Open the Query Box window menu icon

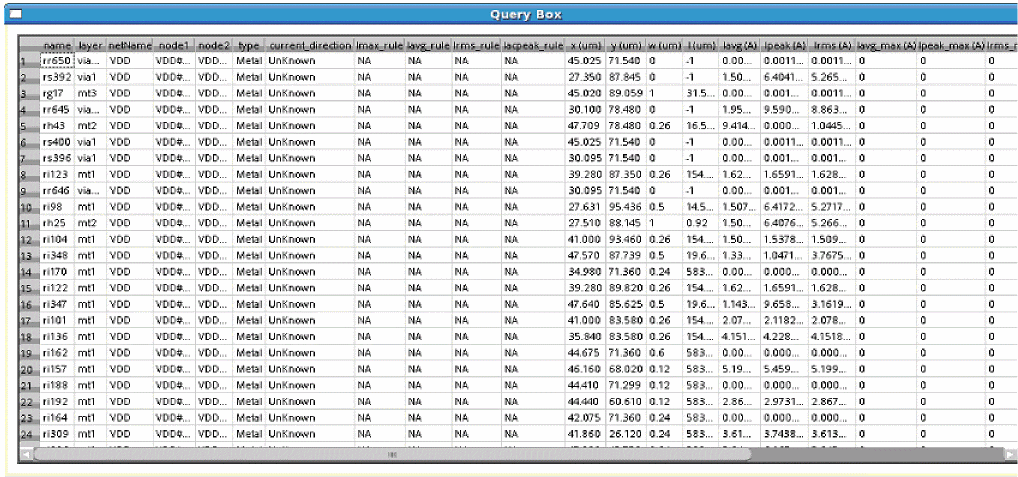[x=15, y=14]
